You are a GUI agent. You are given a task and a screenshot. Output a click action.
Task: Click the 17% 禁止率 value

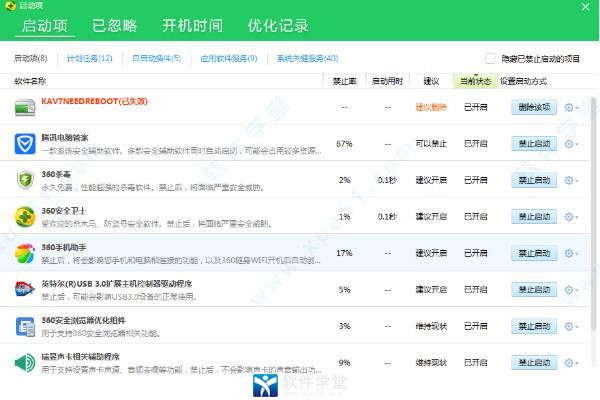(344, 253)
